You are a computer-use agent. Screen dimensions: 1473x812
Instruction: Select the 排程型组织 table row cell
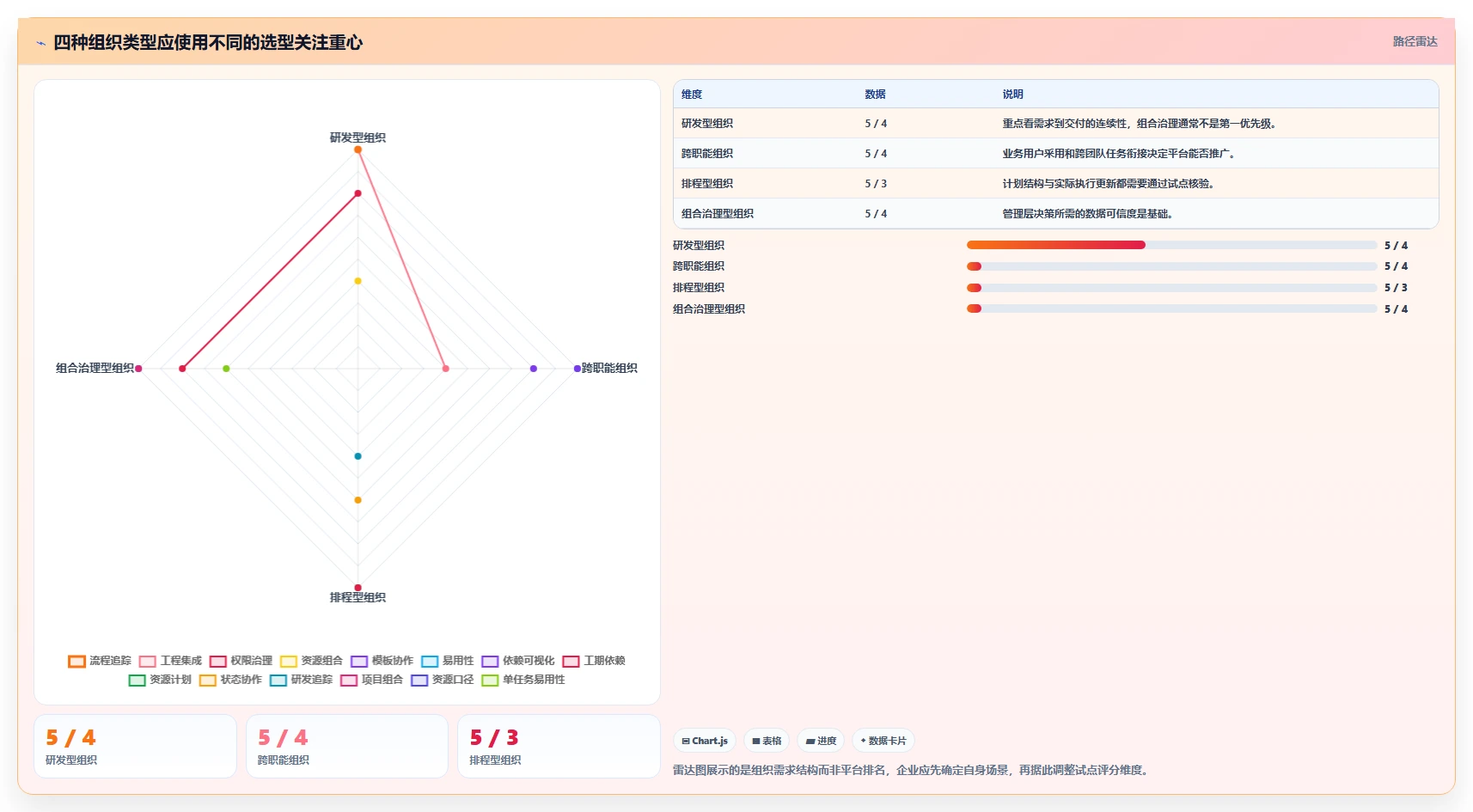(x=707, y=184)
